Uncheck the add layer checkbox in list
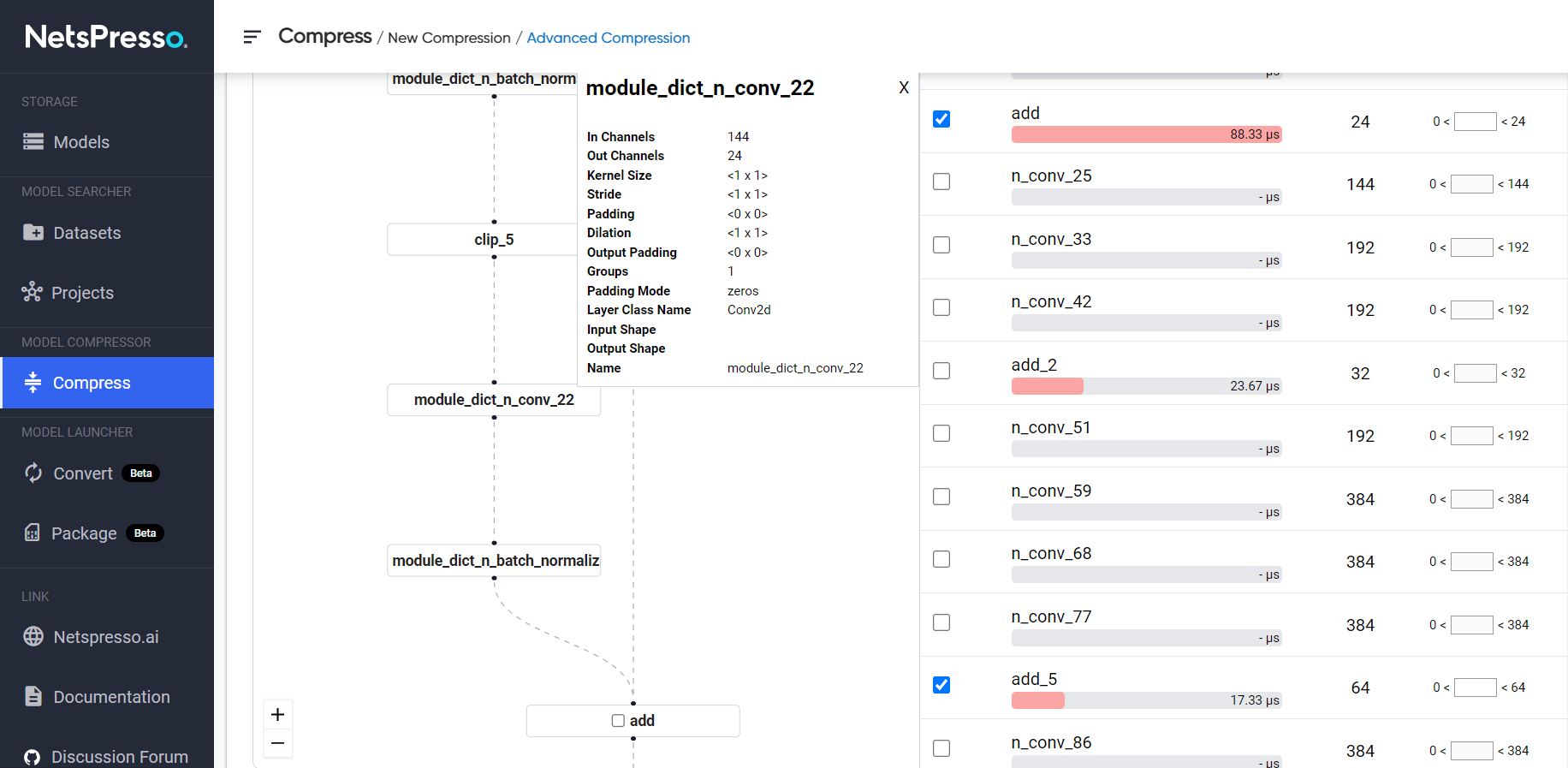The height and width of the screenshot is (768, 1568). point(941,119)
